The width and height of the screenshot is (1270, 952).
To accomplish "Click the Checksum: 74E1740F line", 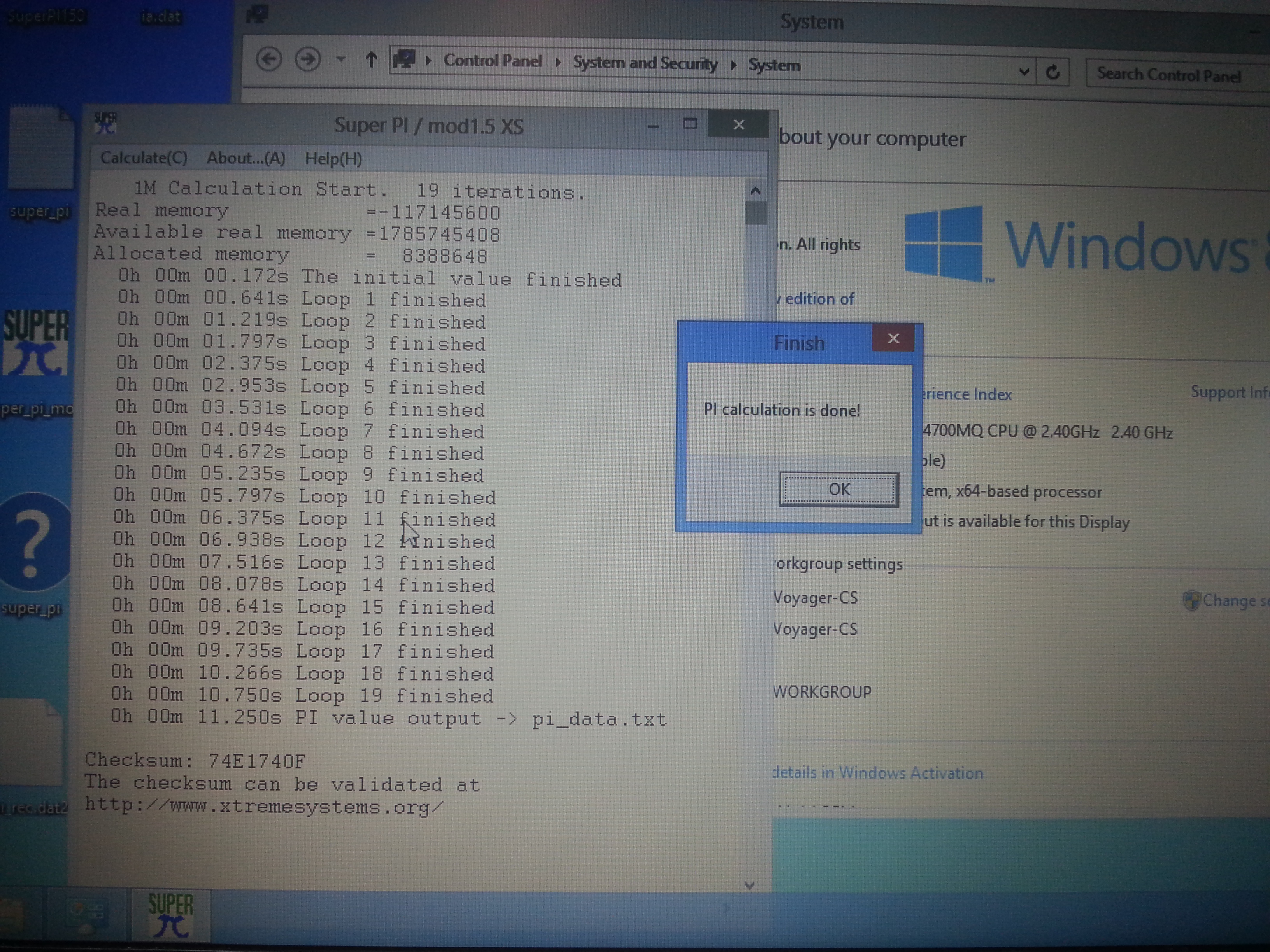I will (195, 760).
